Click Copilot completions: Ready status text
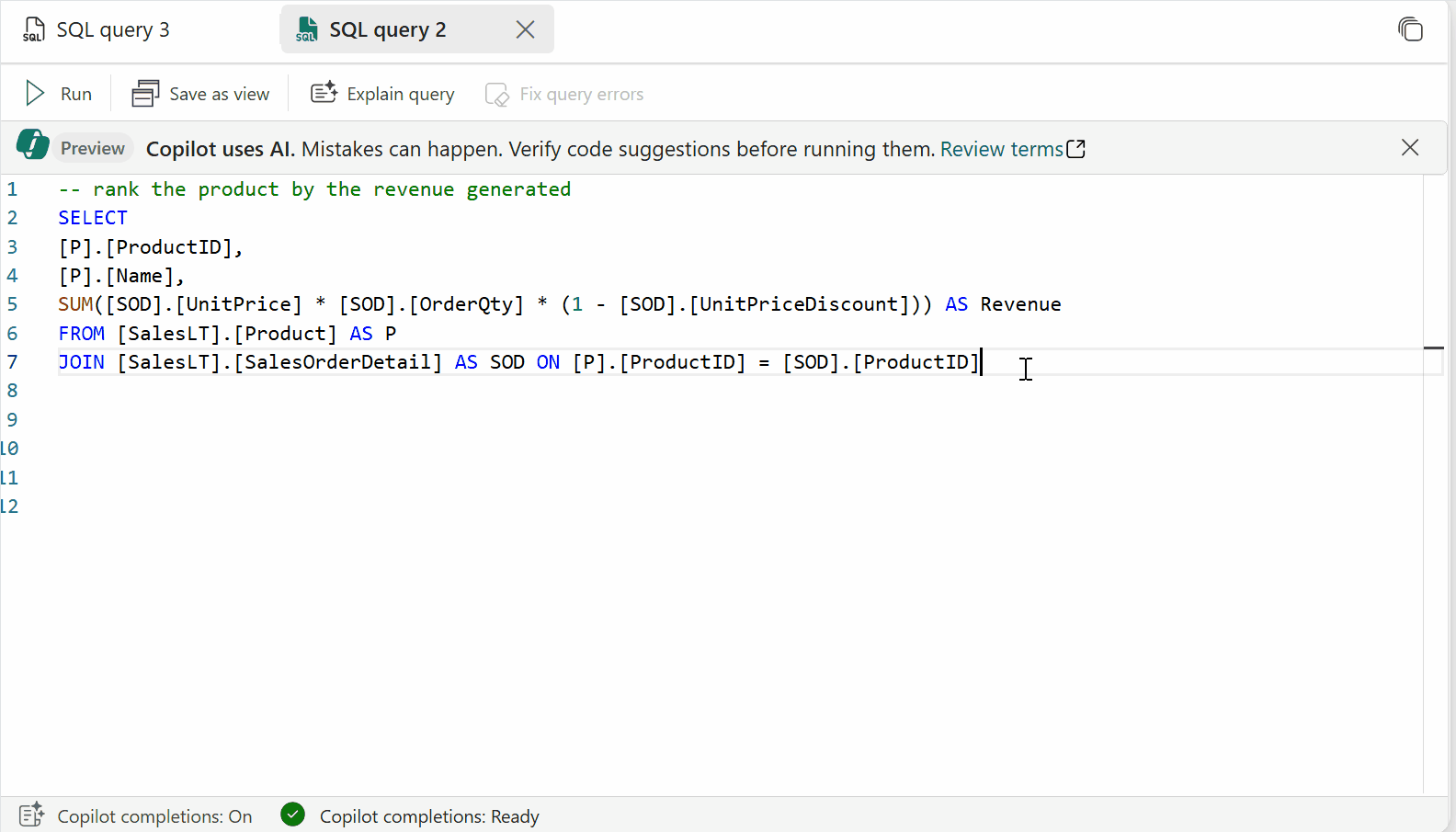 (x=429, y=816)
